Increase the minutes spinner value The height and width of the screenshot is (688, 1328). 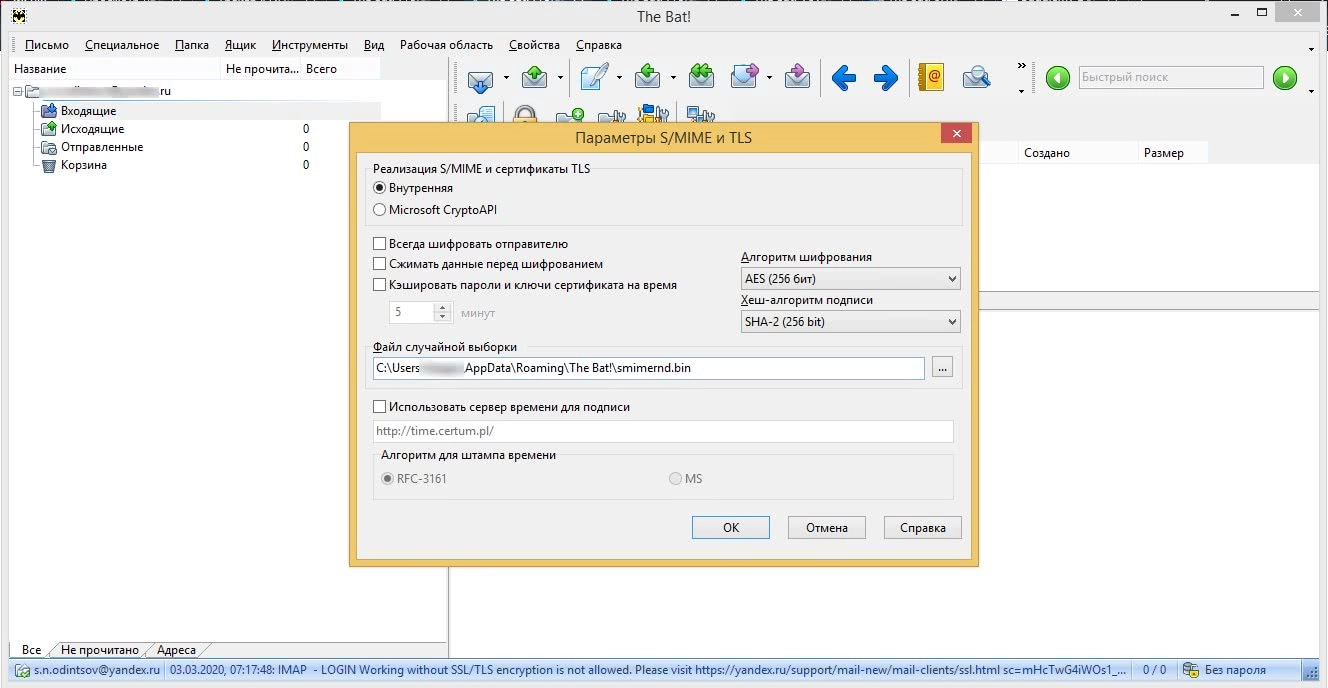coord(444,307)
